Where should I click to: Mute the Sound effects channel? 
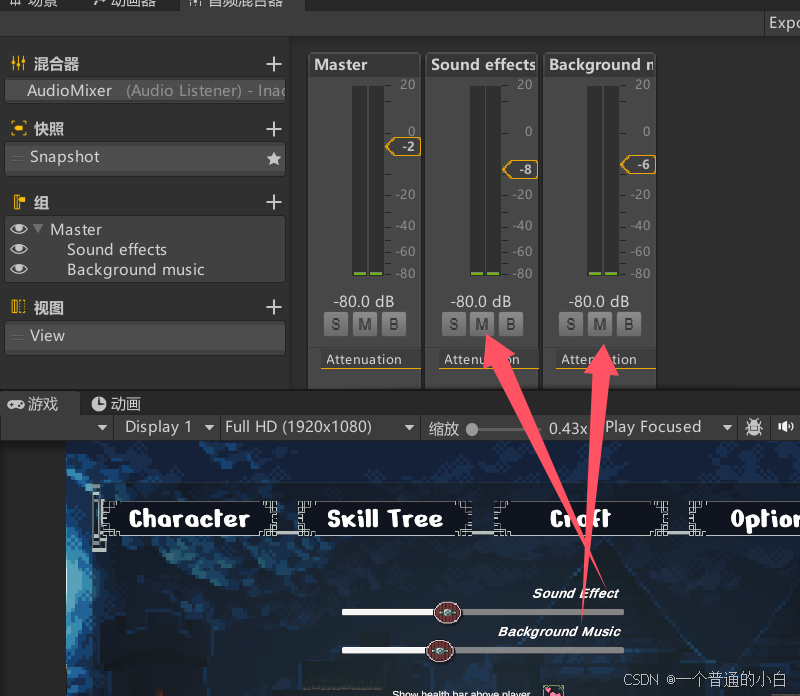click(x=482, y=324)
